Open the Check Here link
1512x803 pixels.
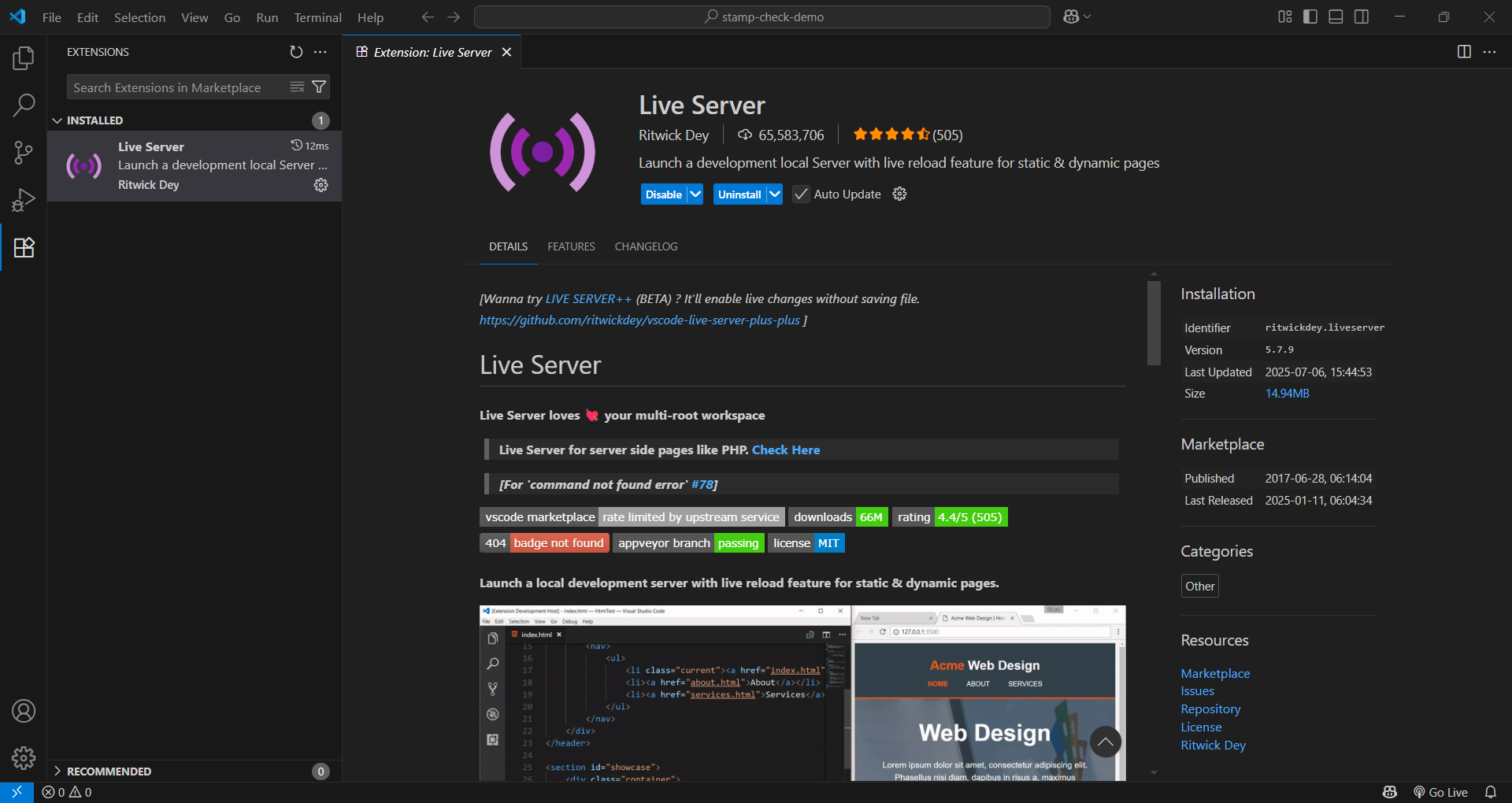click(786, 450)
